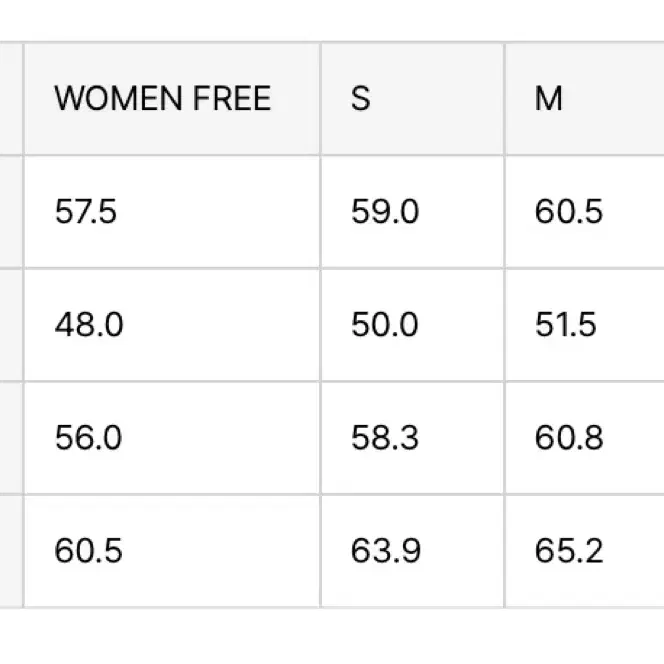Click the WOMEN FREE column header
The height and width of the screenshot is (664, 664).
point(172,99)
